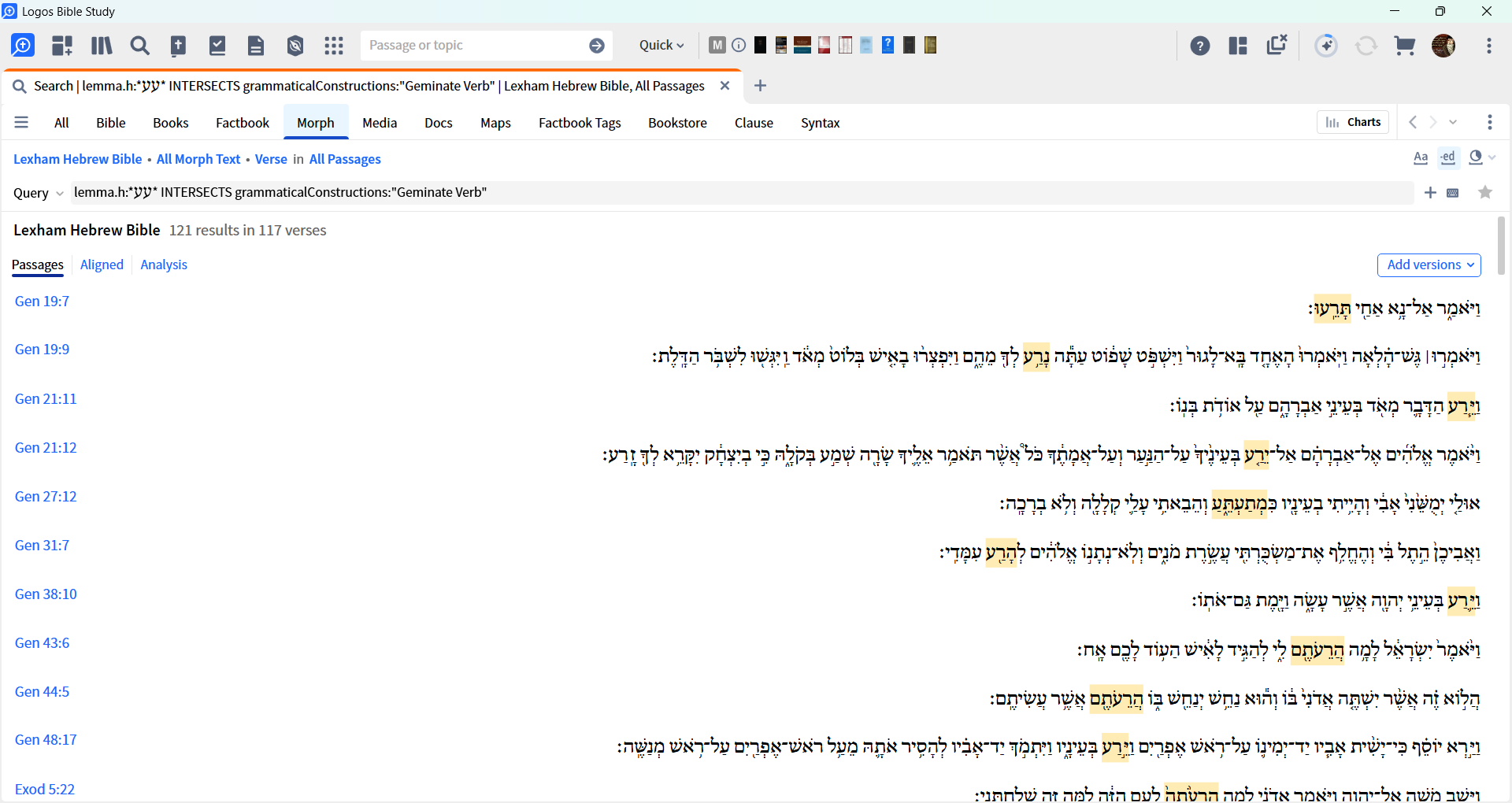Image resolution: width=1512 pixels, height=803 pixels.
Task: Toggle Match all word forms -ed option
Action: click(x=1448, y=157)
